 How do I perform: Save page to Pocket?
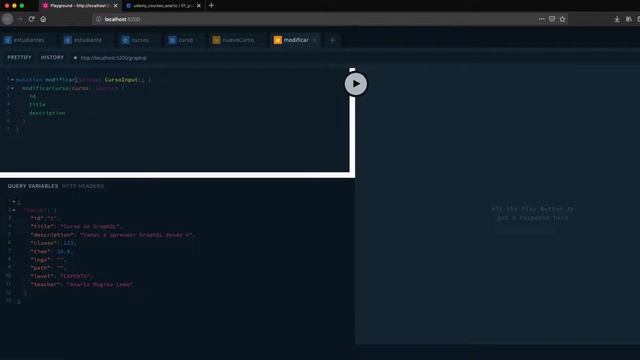point(552,19)
